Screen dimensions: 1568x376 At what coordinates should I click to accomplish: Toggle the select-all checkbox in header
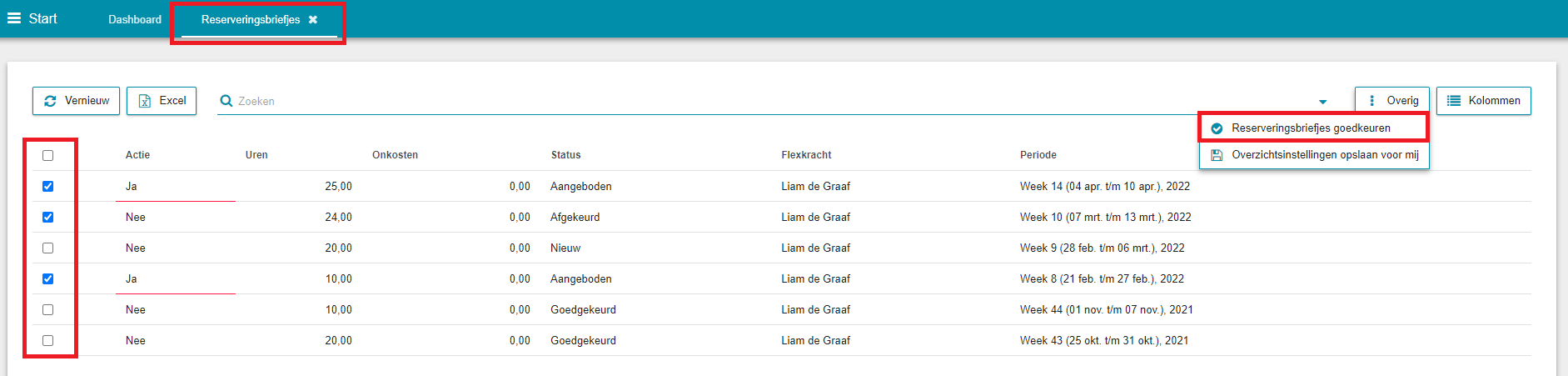tap(47, 155)
